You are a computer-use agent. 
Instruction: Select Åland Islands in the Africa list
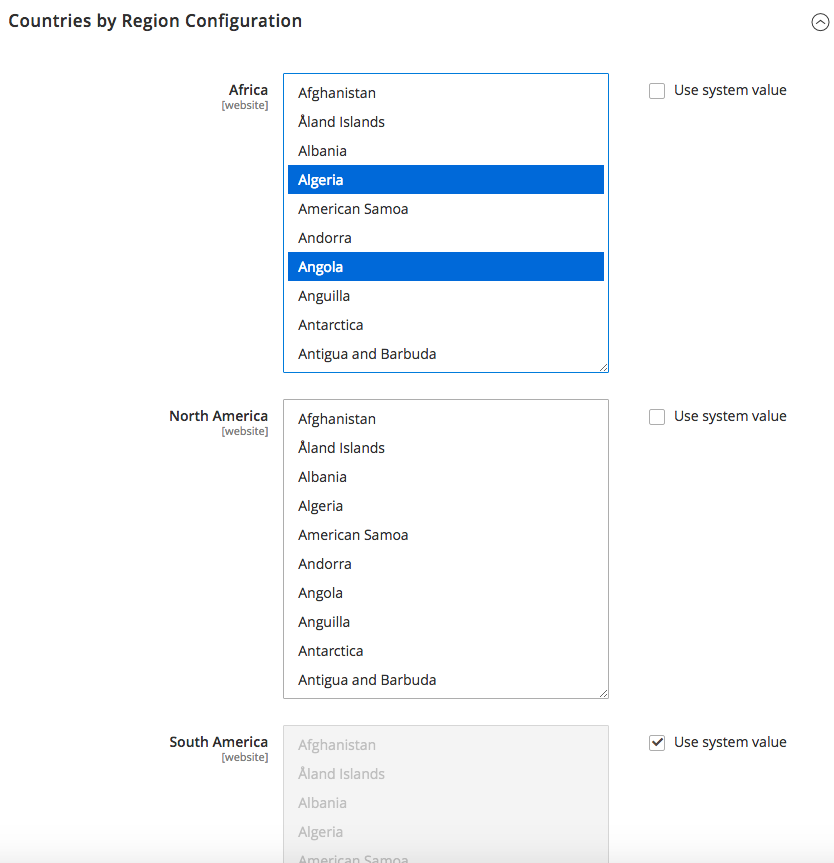click(x=445, y=122)
